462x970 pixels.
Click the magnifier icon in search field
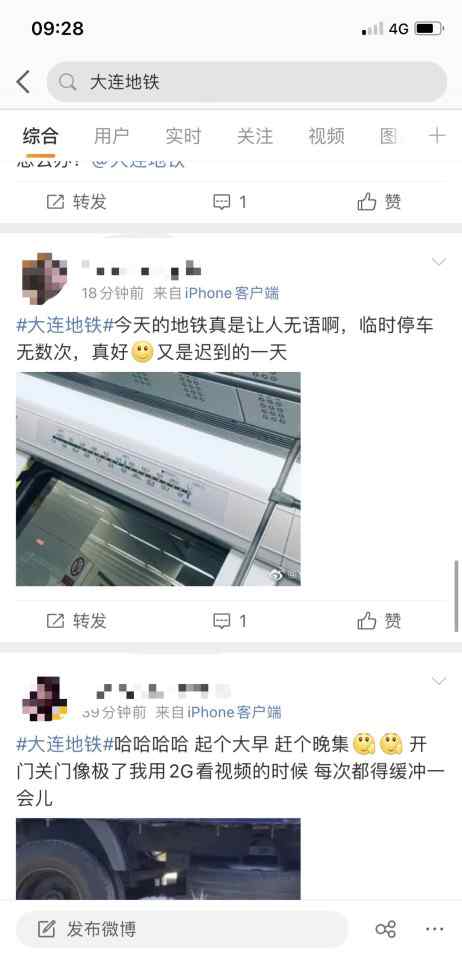(67, 82)
